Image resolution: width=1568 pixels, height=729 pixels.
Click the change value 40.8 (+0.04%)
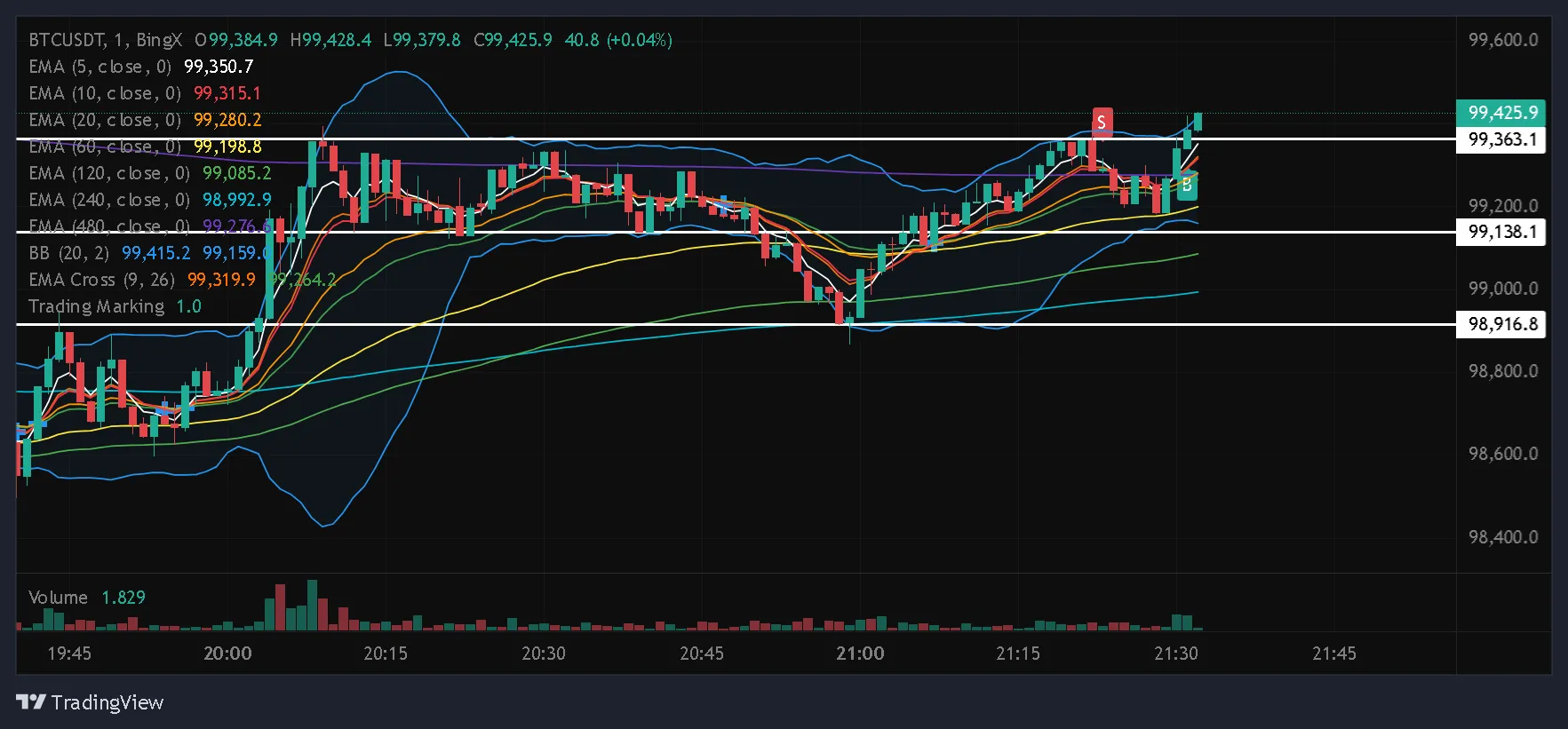(x=618, y=40)
